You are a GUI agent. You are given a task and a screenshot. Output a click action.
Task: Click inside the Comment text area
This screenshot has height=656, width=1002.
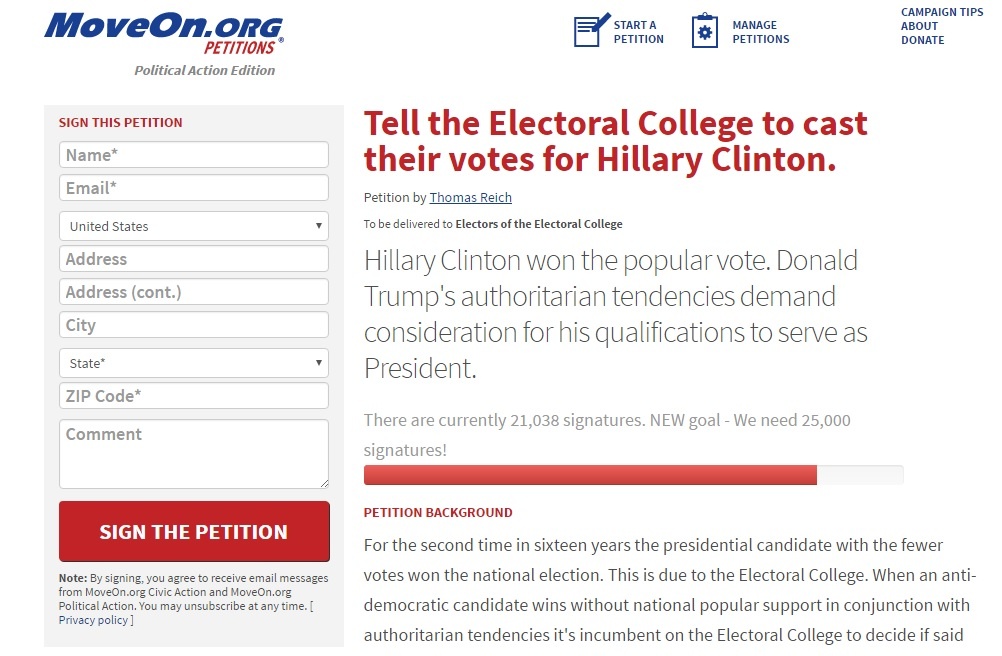[194, 454]
